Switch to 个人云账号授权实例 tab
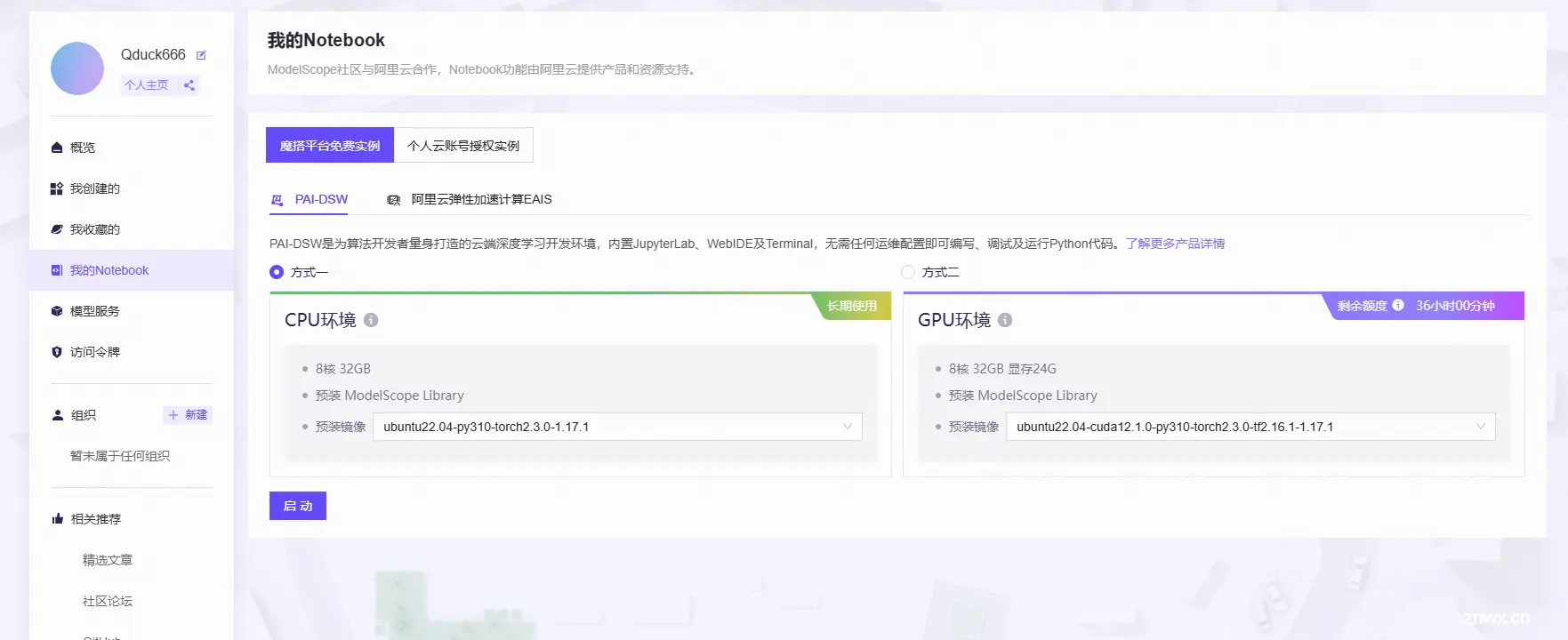This screenshot has height=640, width=1568. click(x=463, y=145)
